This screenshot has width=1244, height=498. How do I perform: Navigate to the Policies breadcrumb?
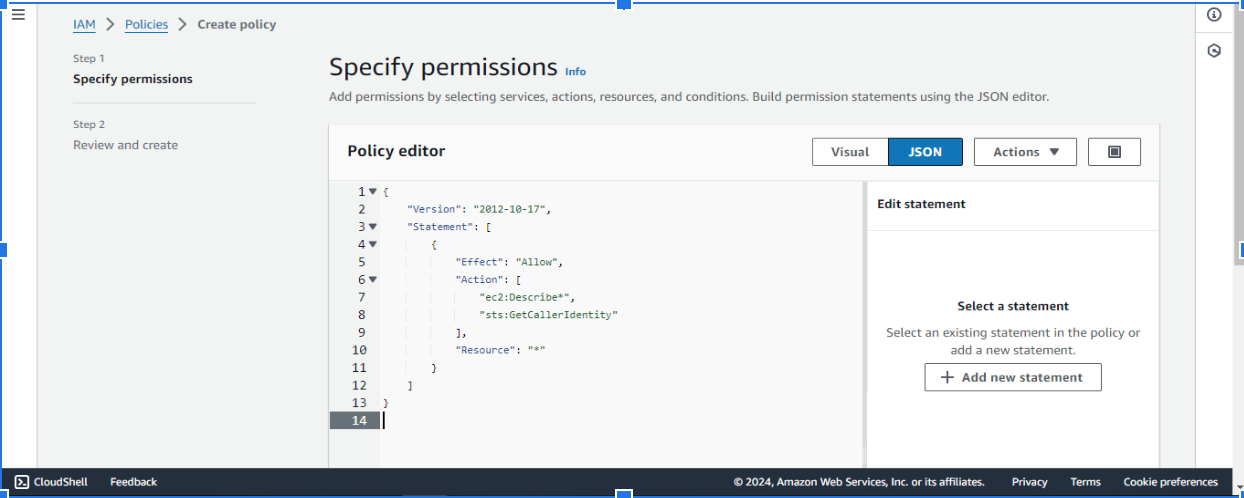coord(146,24)
